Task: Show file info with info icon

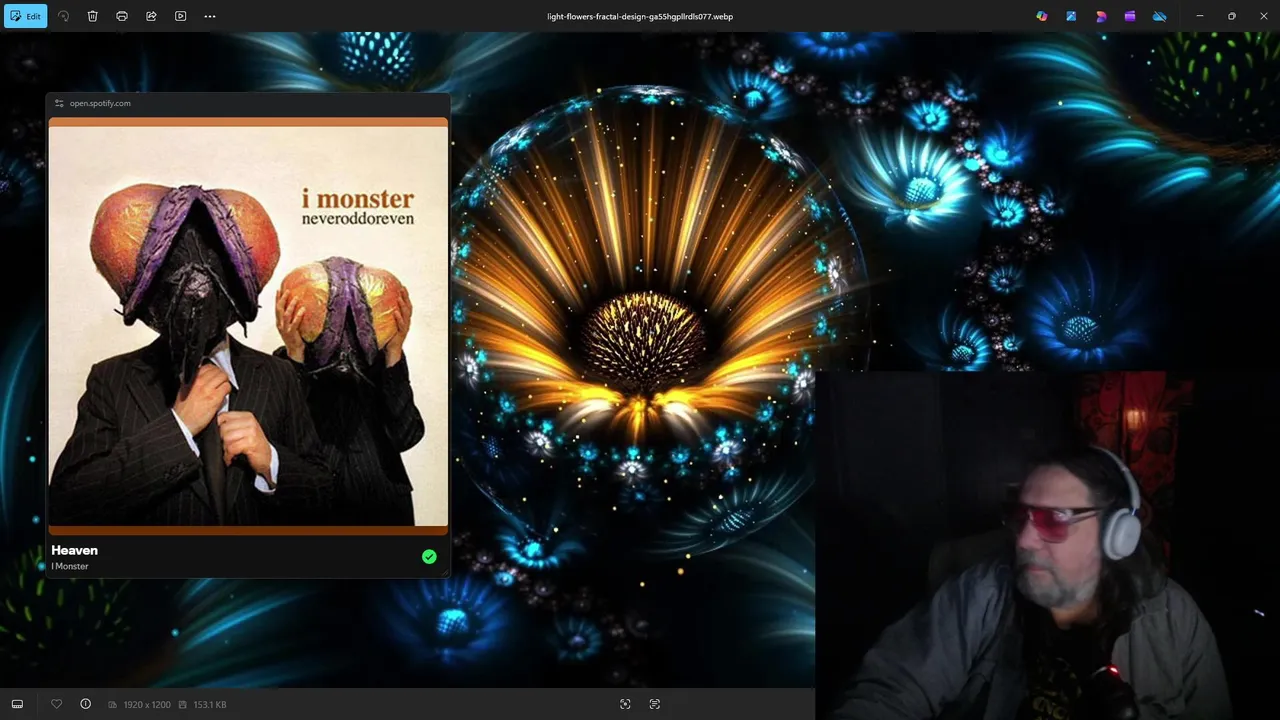Action: [x=85, y=704]
